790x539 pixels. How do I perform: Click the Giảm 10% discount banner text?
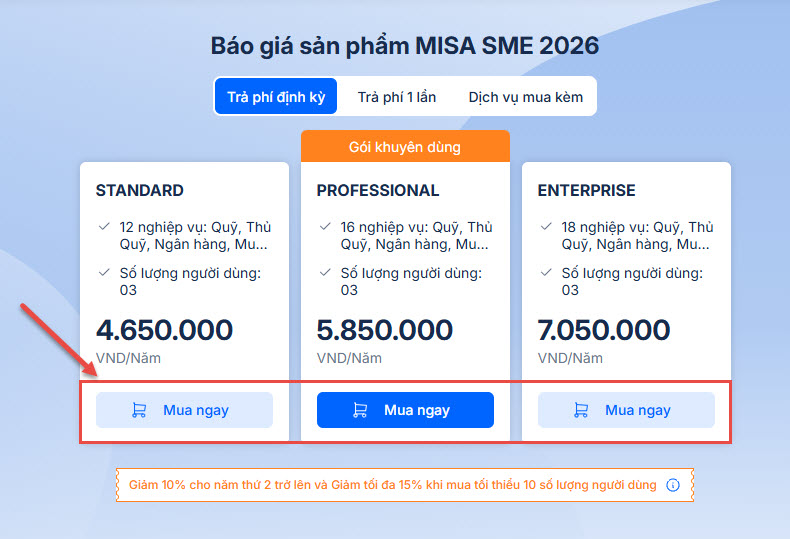coord(392,485)
